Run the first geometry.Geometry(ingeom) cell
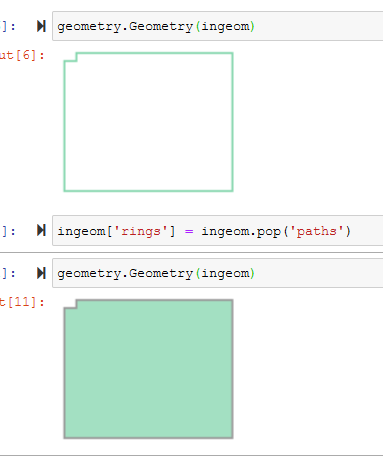383x462 pixels. 41,26
